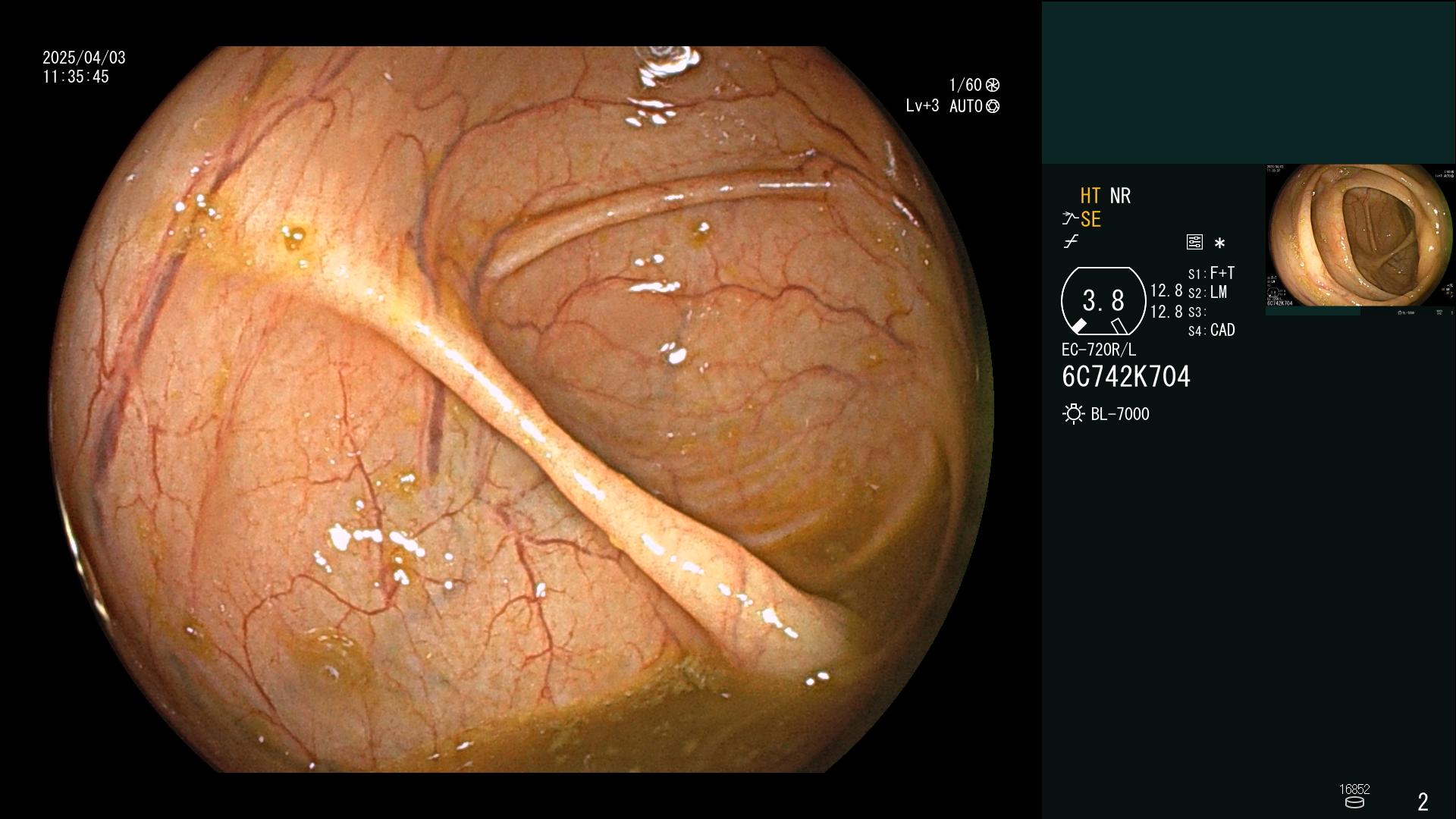Click the empty S3 switch label
The width and height of the screenshot is (1456, 819).
pos(1197,312)
